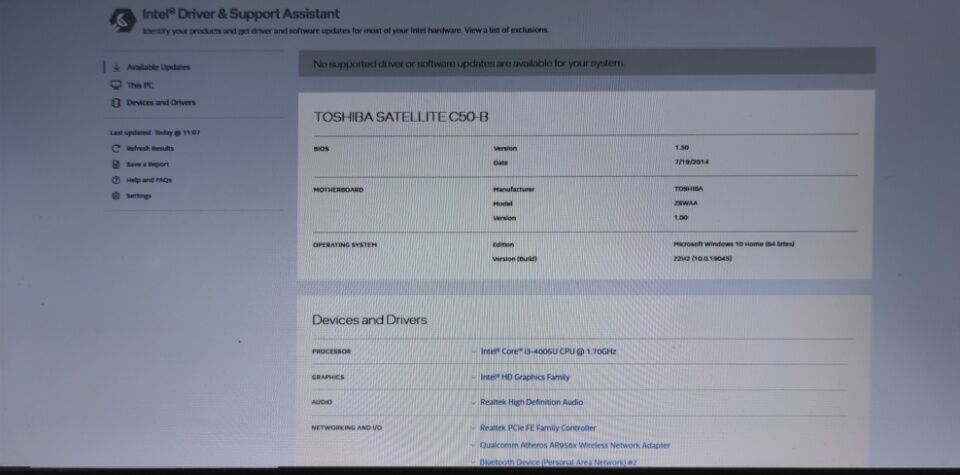Click Save a Report link
960x475 pixels.
[x=148, y=165]
